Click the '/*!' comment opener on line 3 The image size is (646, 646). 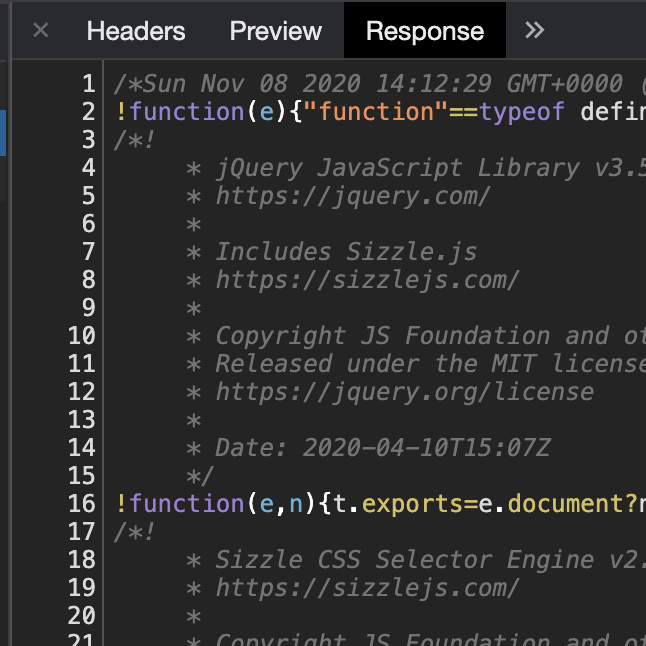(134, 140)
